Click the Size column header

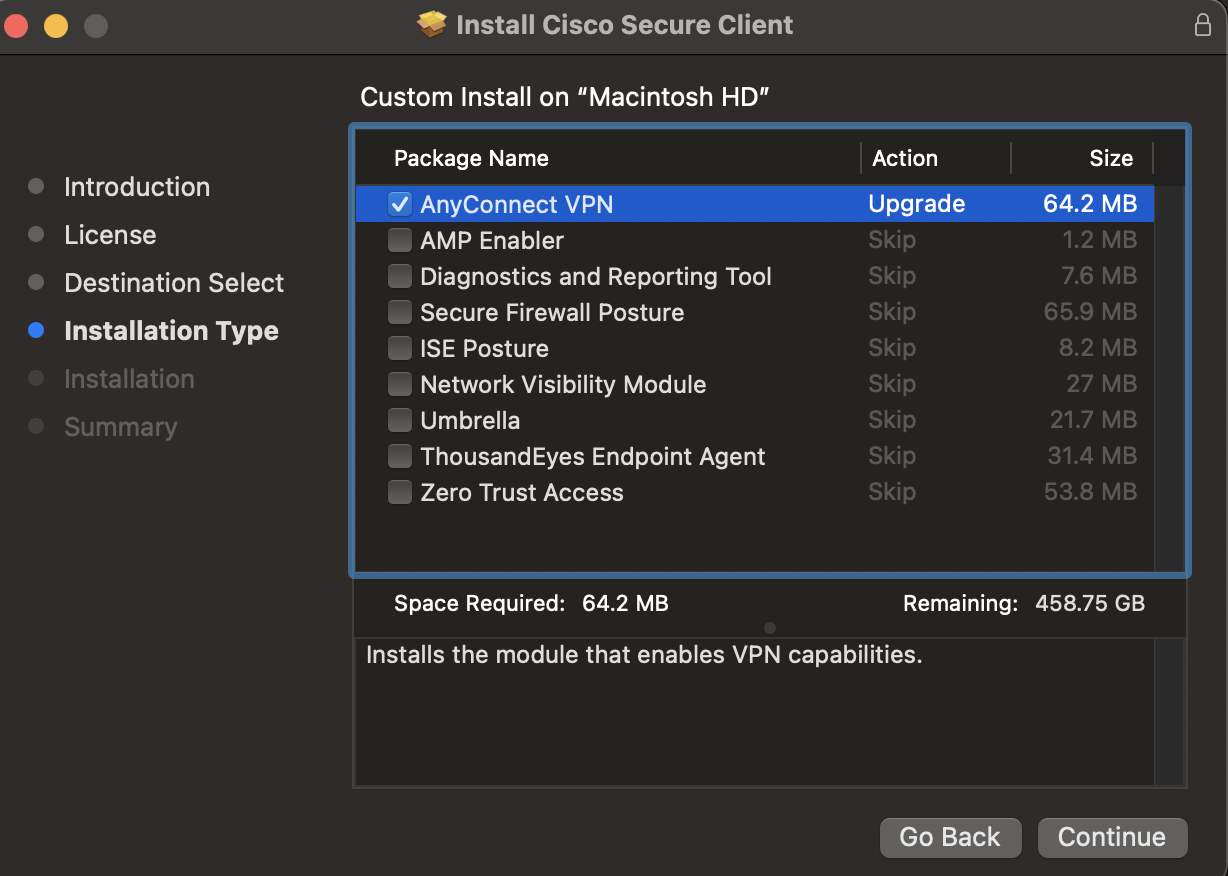[1111, 158]
